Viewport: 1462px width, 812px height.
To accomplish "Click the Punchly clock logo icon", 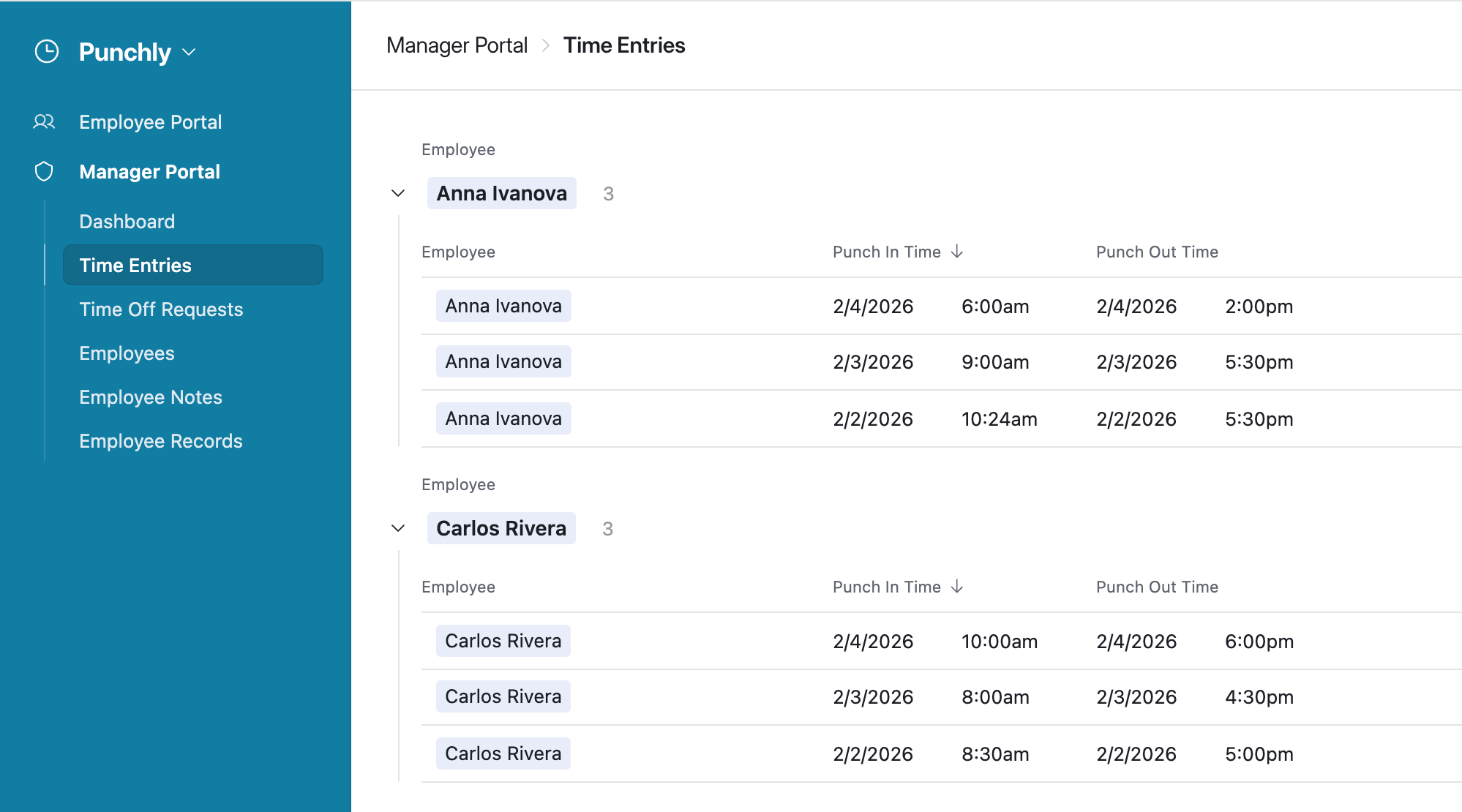I will pyautogui.click(x=47, y=52).
